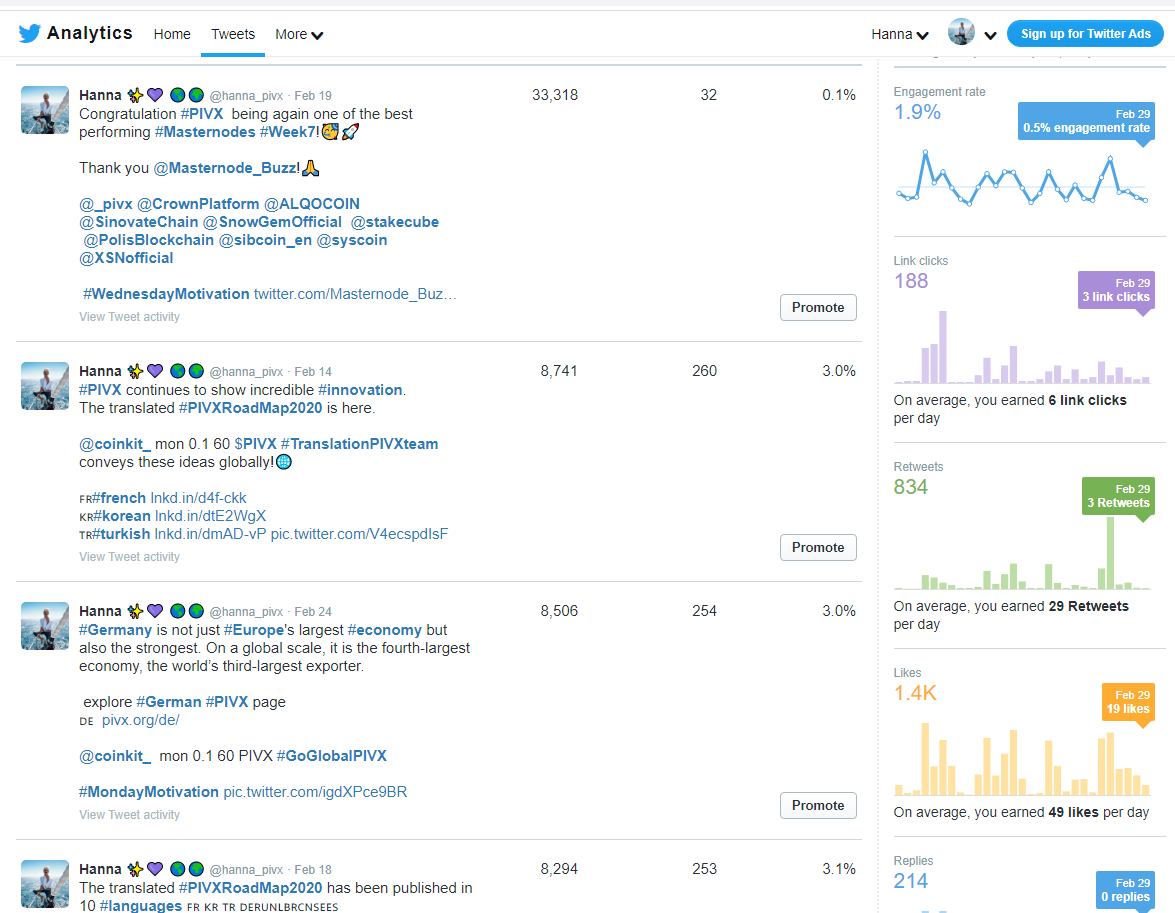This screenshot has width=1175, height=913.
Task: Open twitter.com/Masternode_Buz… link
Action: click(355, 294)
